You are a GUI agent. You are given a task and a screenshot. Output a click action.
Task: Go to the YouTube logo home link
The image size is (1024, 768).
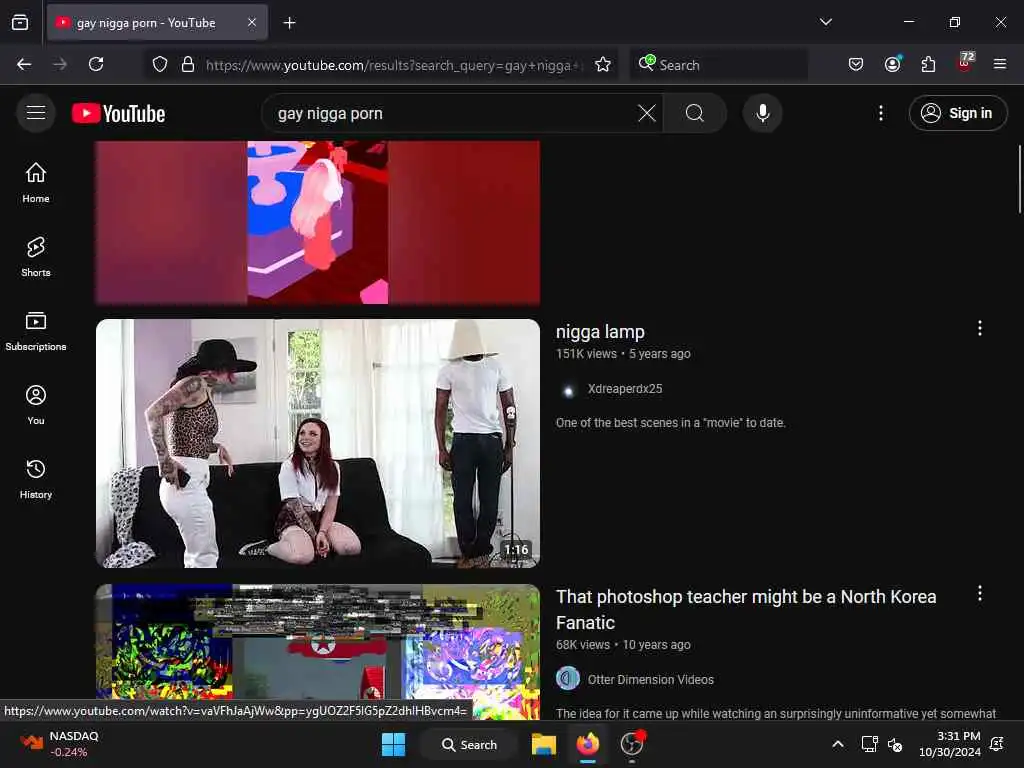pos(118,113)
